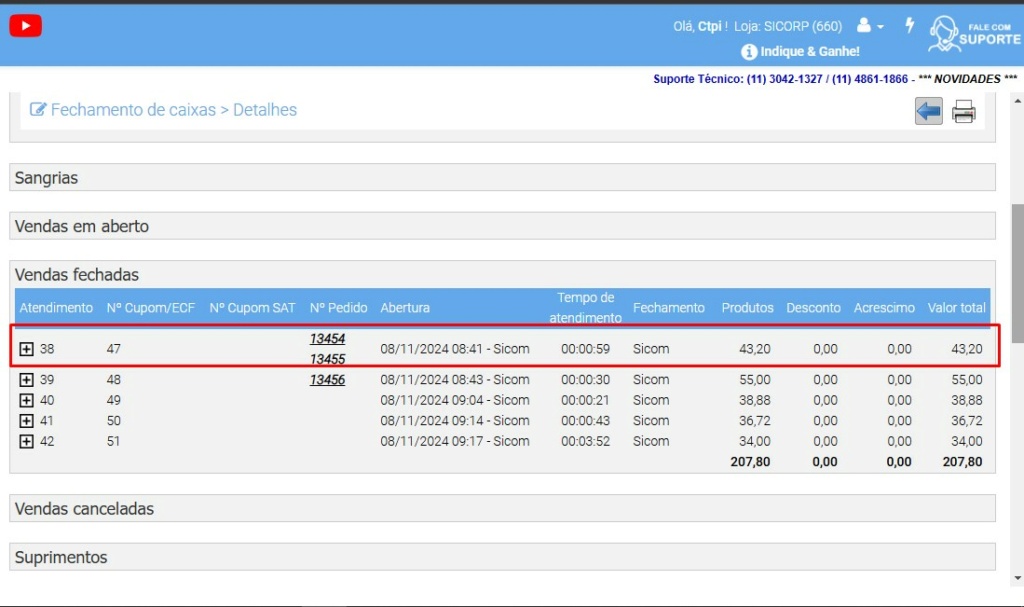Viewport: 1024px width, 607px height.
Task: Click the Atendimento column header
Action: 56,308
